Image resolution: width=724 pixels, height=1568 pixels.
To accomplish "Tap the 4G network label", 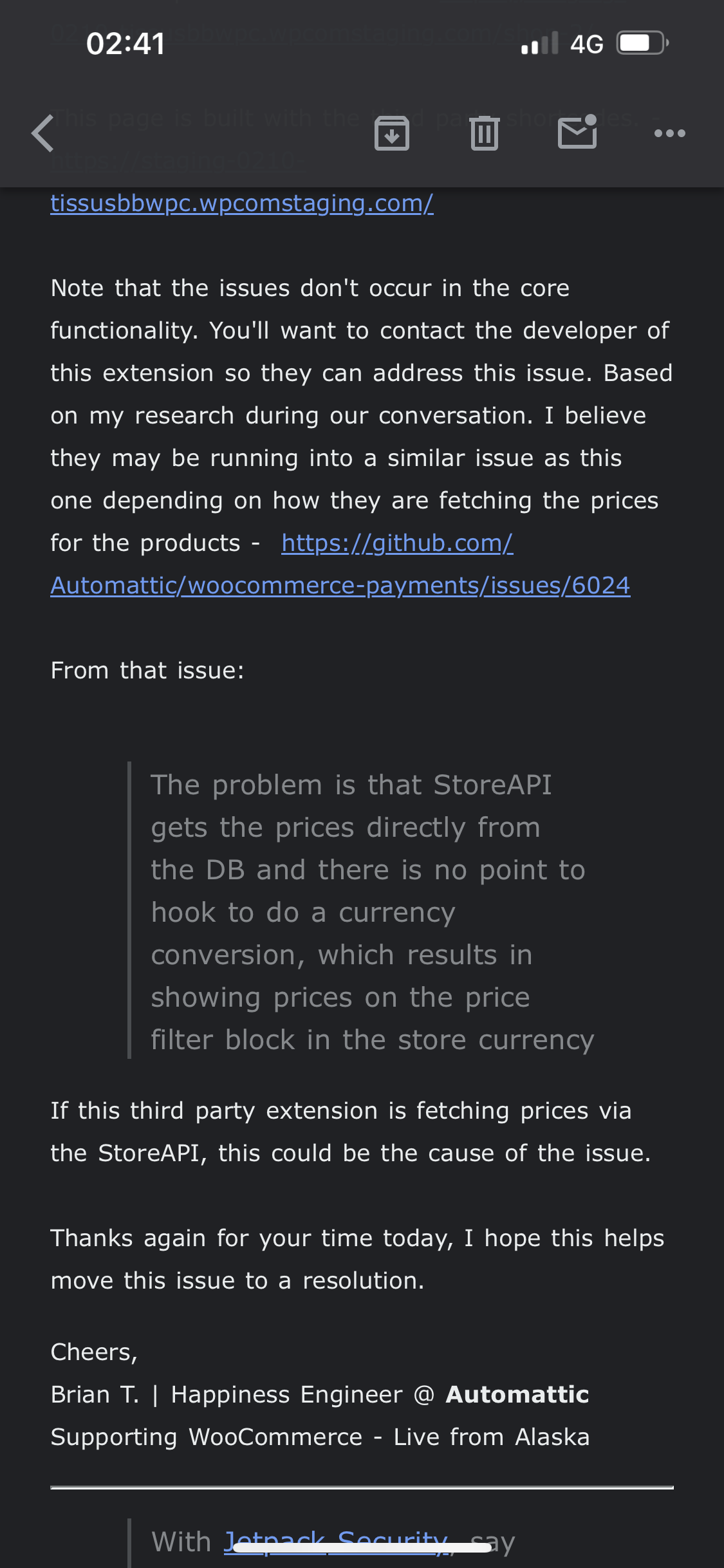I will (x=586, y=44).
